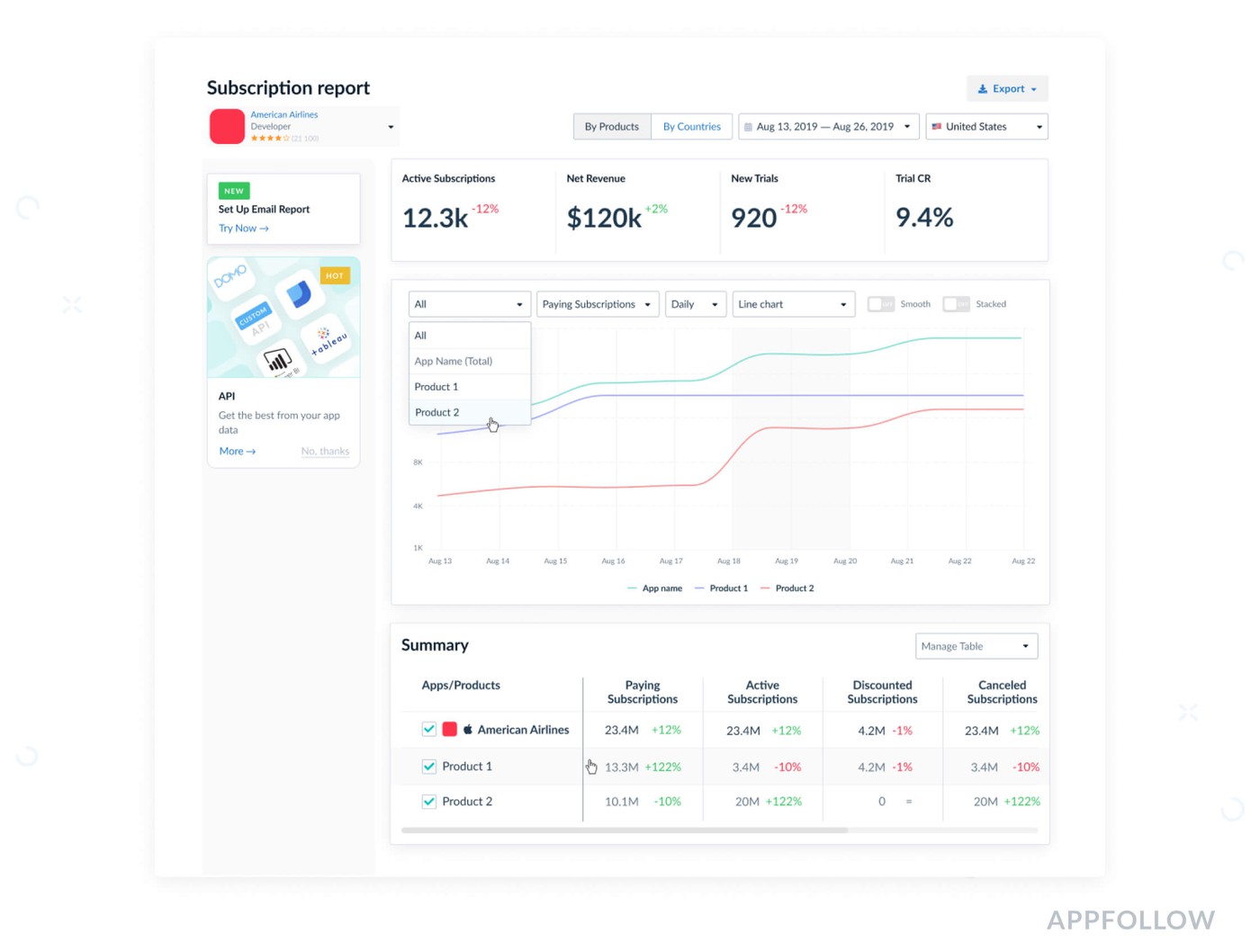Uncheck the Product 1 checkbox
Screen dimensions: 1260x952
(429, 767)
